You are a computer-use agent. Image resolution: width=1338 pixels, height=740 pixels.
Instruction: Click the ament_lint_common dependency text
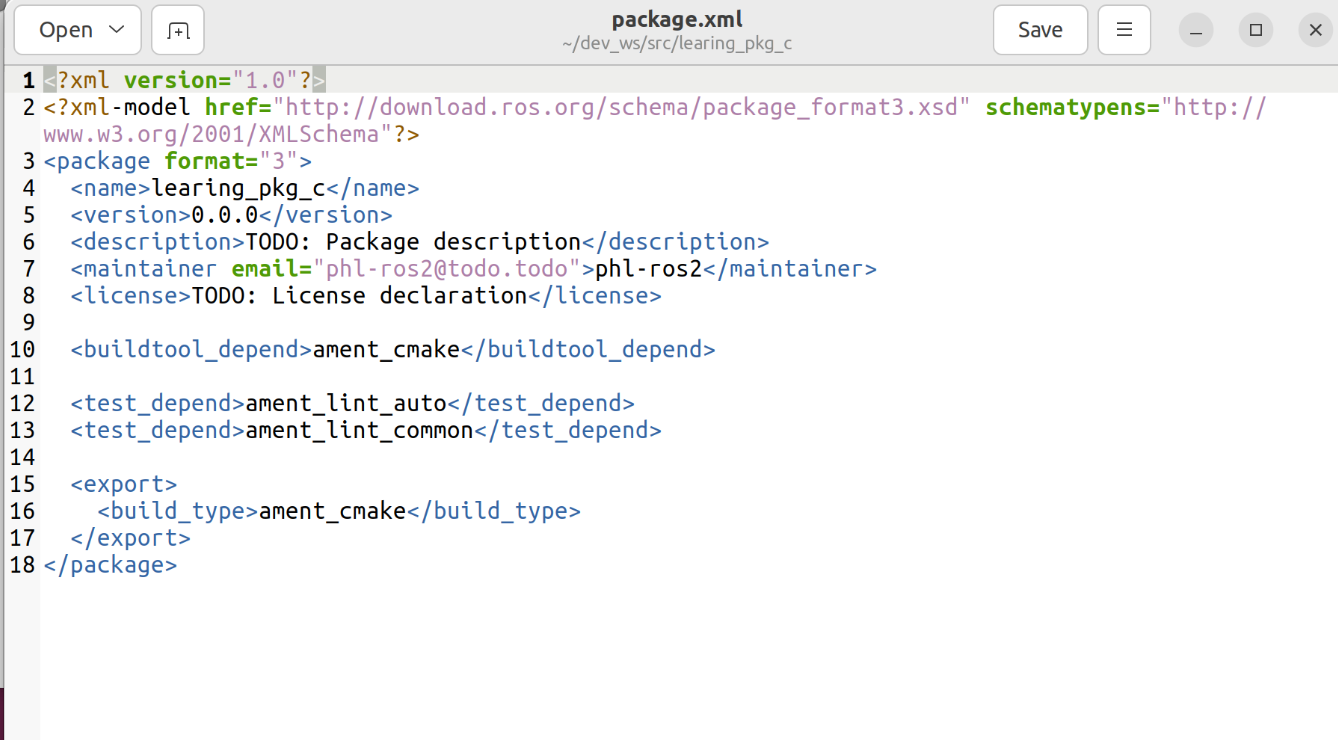click(359, 431)
